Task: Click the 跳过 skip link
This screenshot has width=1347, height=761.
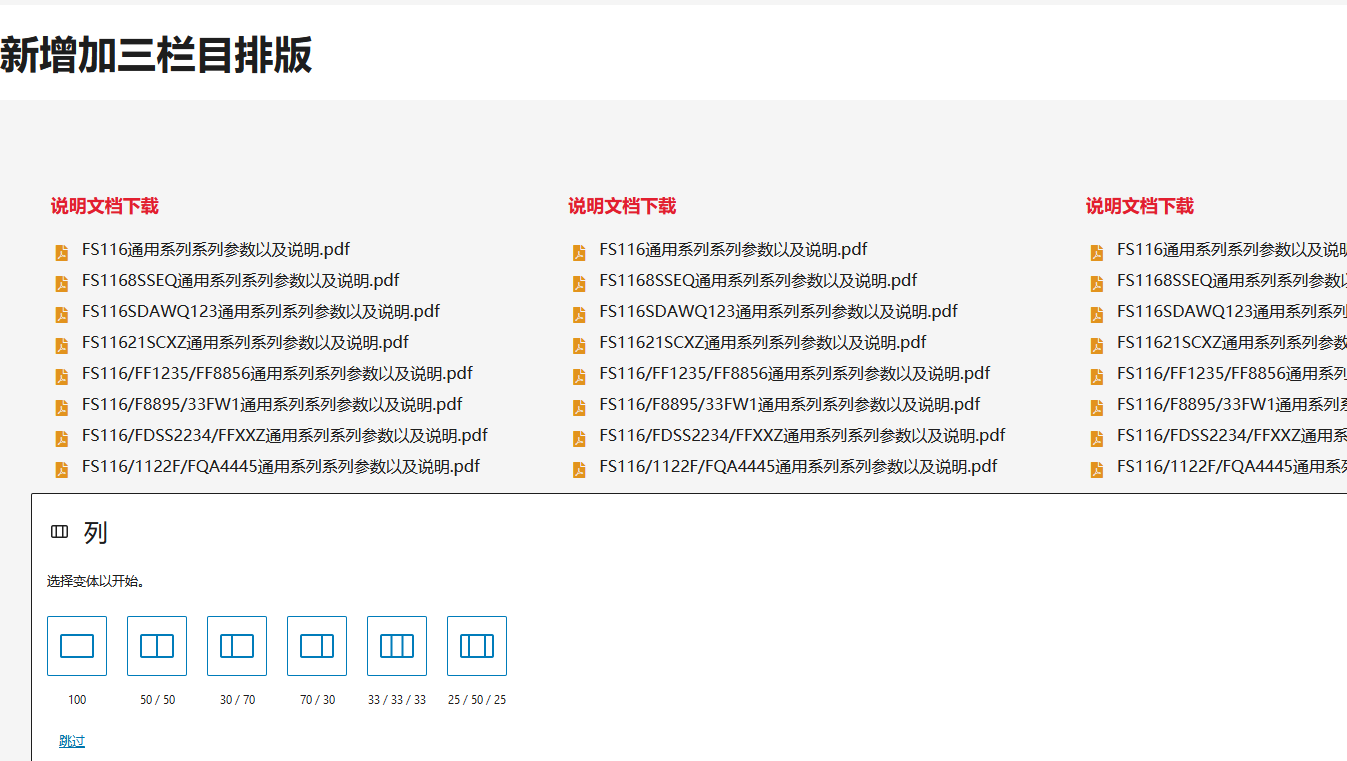Action: (70, 740)
